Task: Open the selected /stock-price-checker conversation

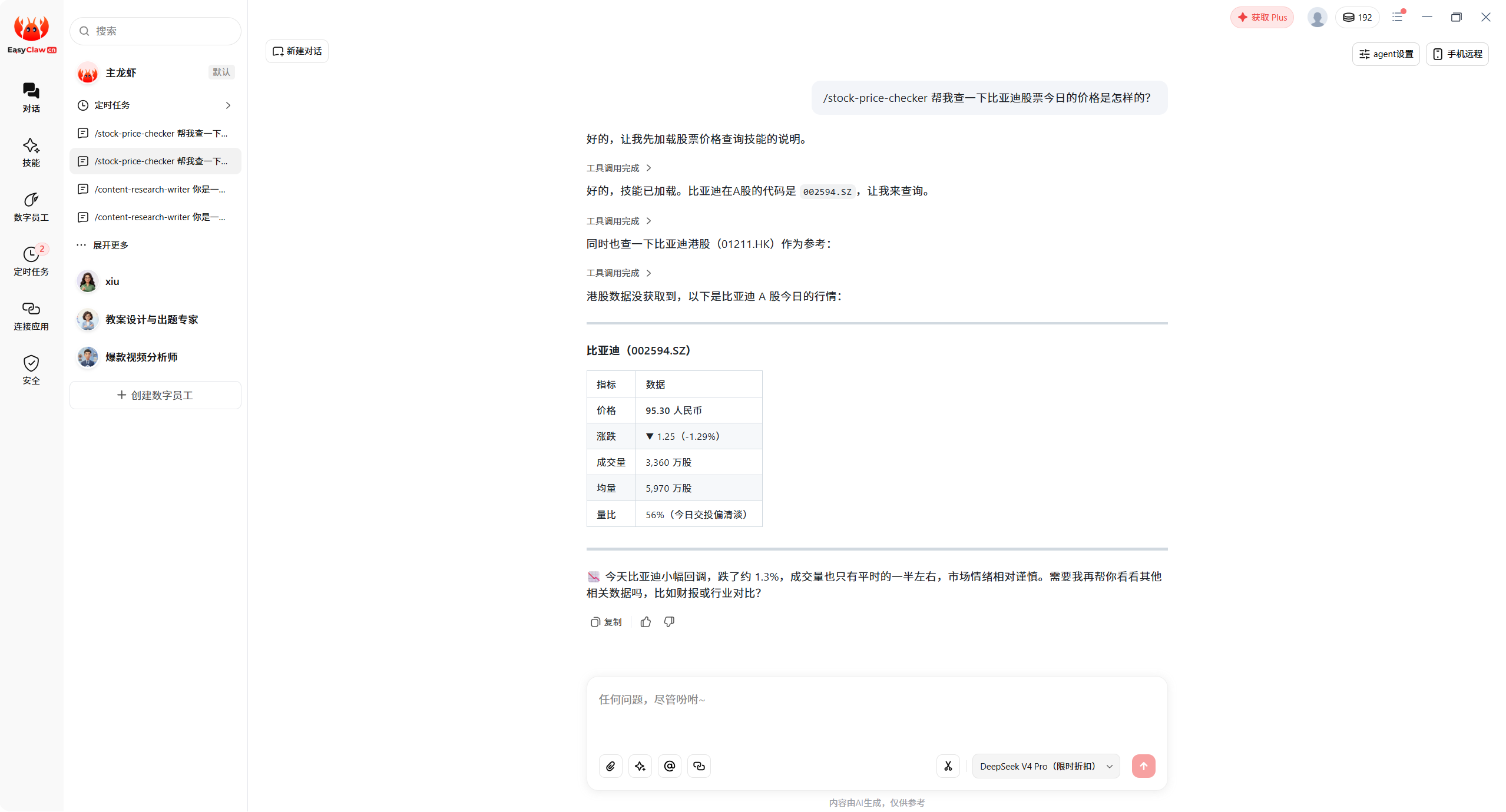Action: pyautogui.click(x=155, y=161)
